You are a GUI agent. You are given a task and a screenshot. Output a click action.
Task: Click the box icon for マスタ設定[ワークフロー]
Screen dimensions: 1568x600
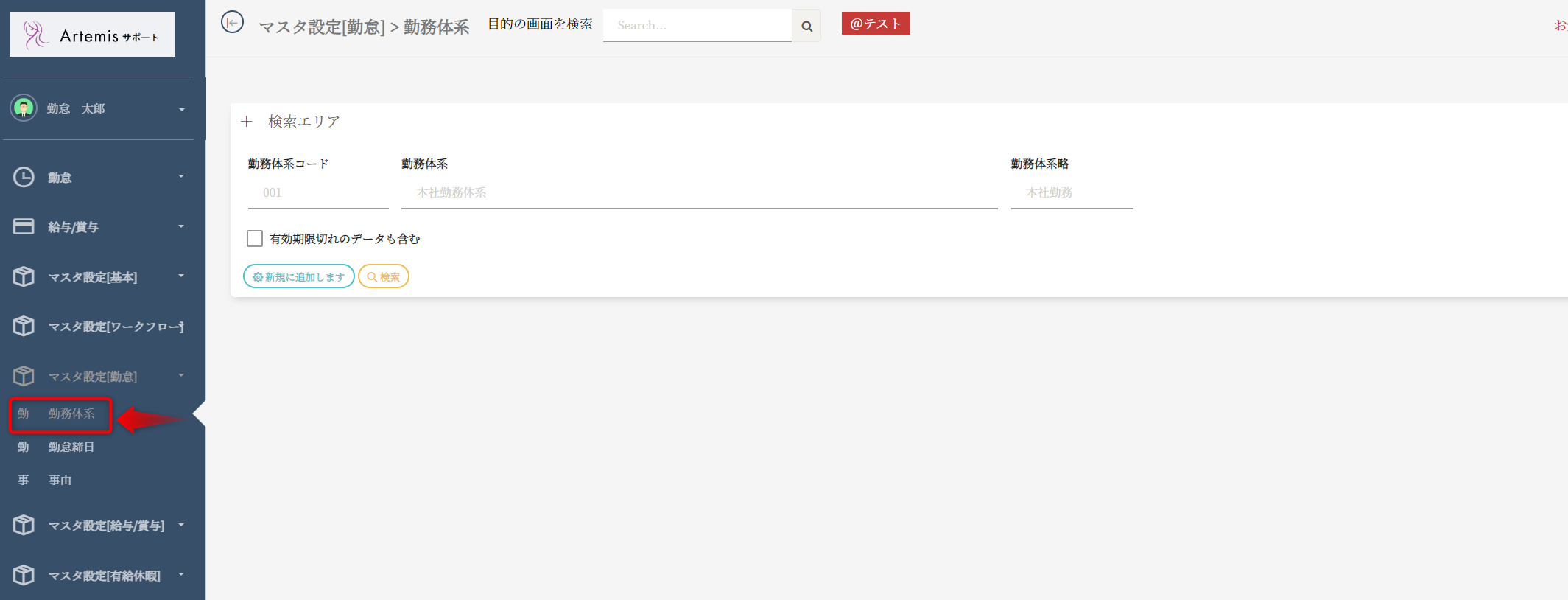(24, 326)
